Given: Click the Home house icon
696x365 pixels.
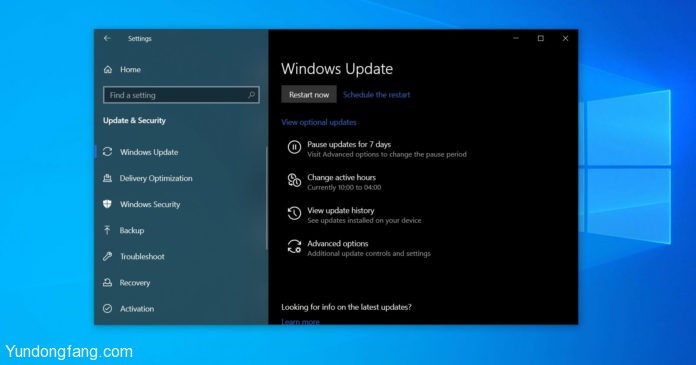Looking at the screenshot, I should click(x=108, y=69).
